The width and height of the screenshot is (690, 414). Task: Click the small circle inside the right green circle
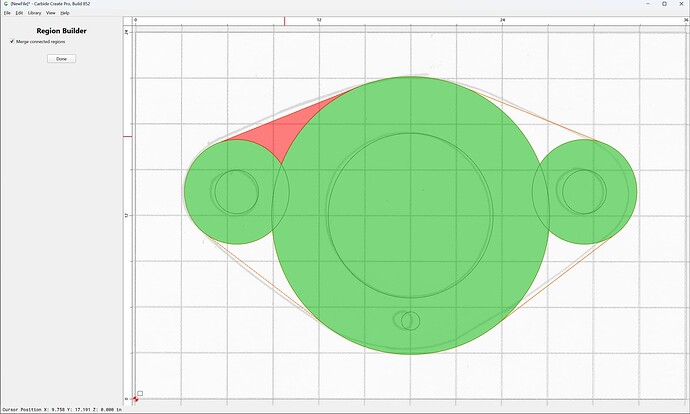[x=584, y=192]
